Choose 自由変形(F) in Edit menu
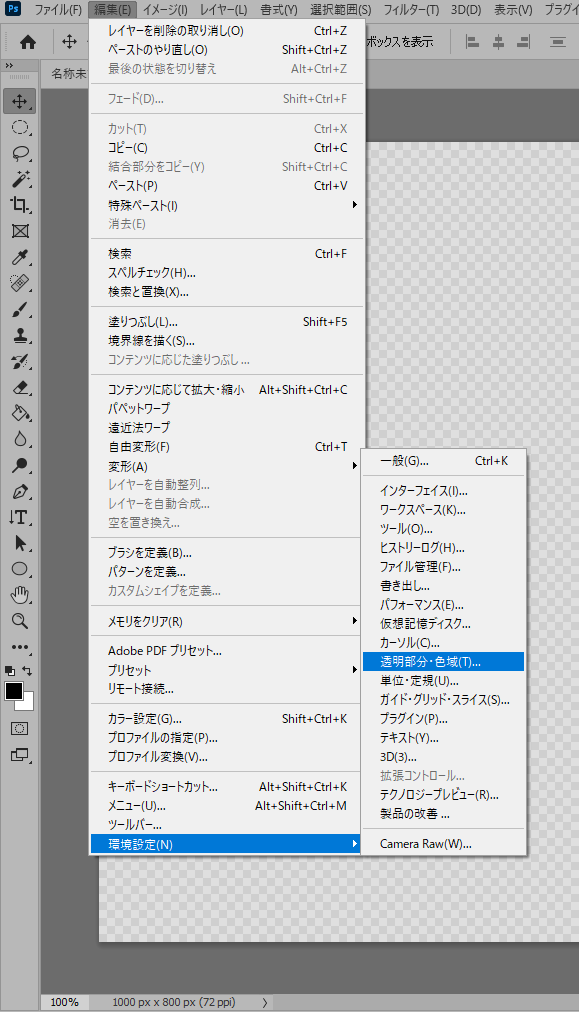579x1012 pixels. coord(227,447)
